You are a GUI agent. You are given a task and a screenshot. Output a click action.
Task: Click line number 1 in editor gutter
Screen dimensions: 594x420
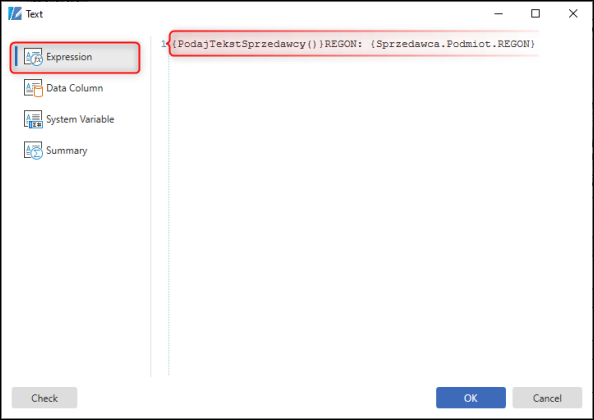coord(163,44)
